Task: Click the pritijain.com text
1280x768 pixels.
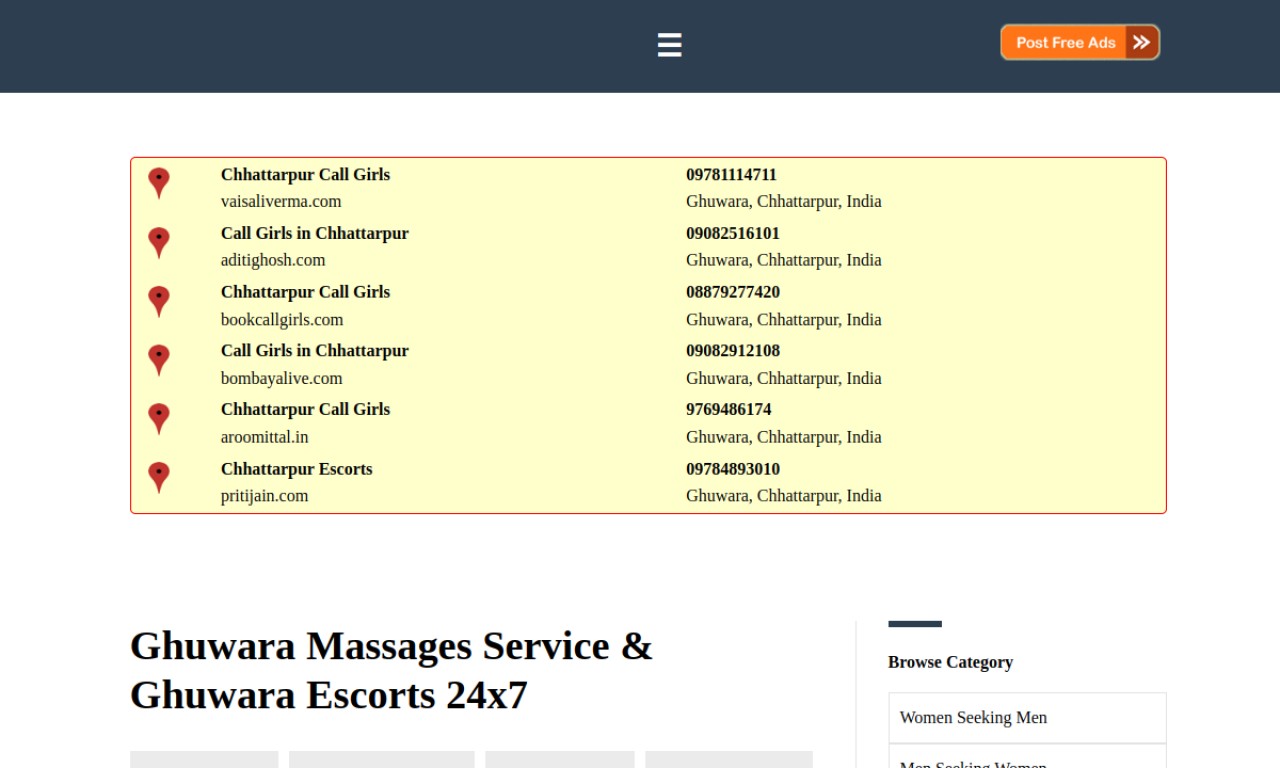Action: tap(265, 496)
